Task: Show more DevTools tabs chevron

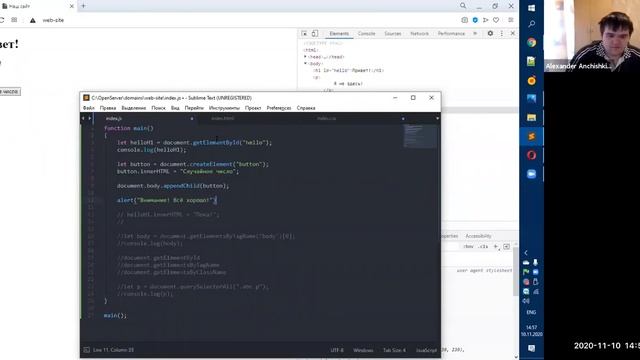Action: pyautogui.click(x=475, y=33)
